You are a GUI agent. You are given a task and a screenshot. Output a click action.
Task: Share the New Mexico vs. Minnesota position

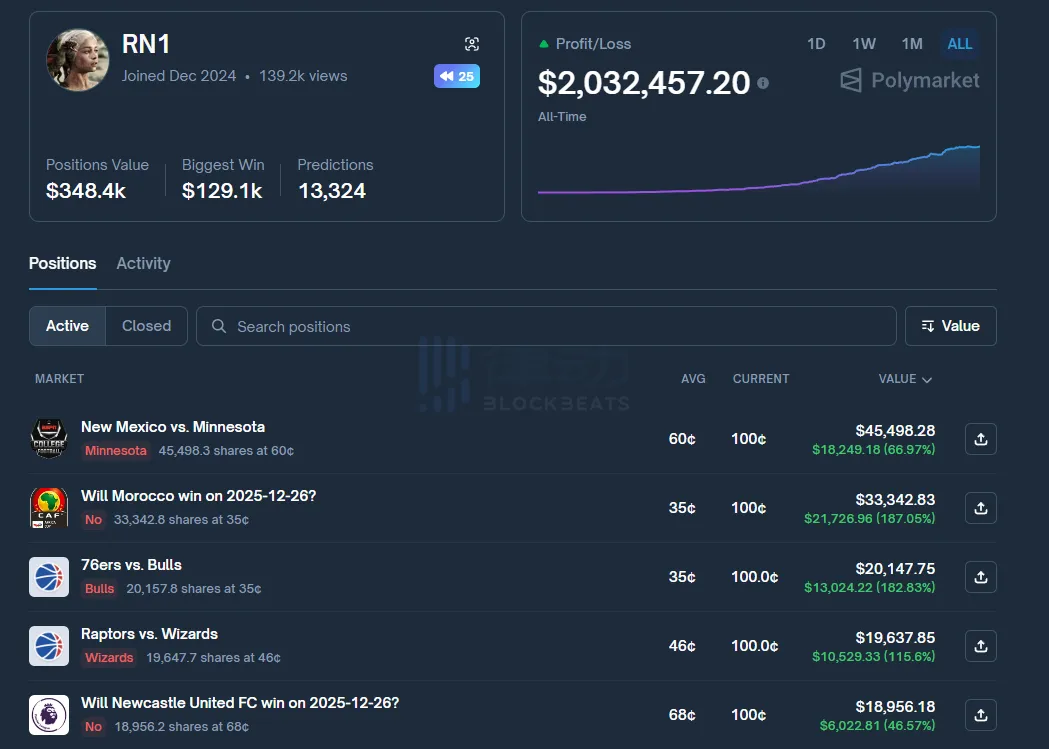(x=980, y=439)
